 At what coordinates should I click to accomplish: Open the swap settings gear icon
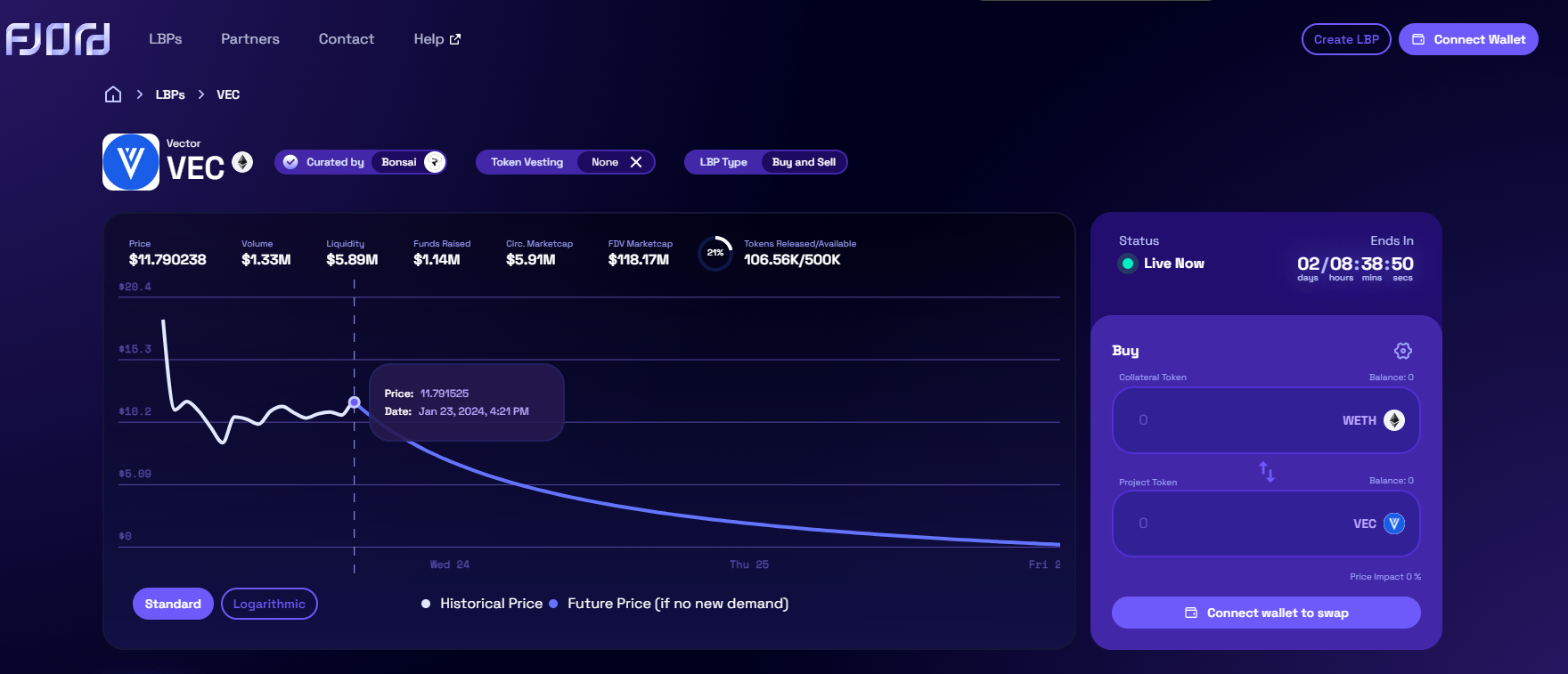1402,351
